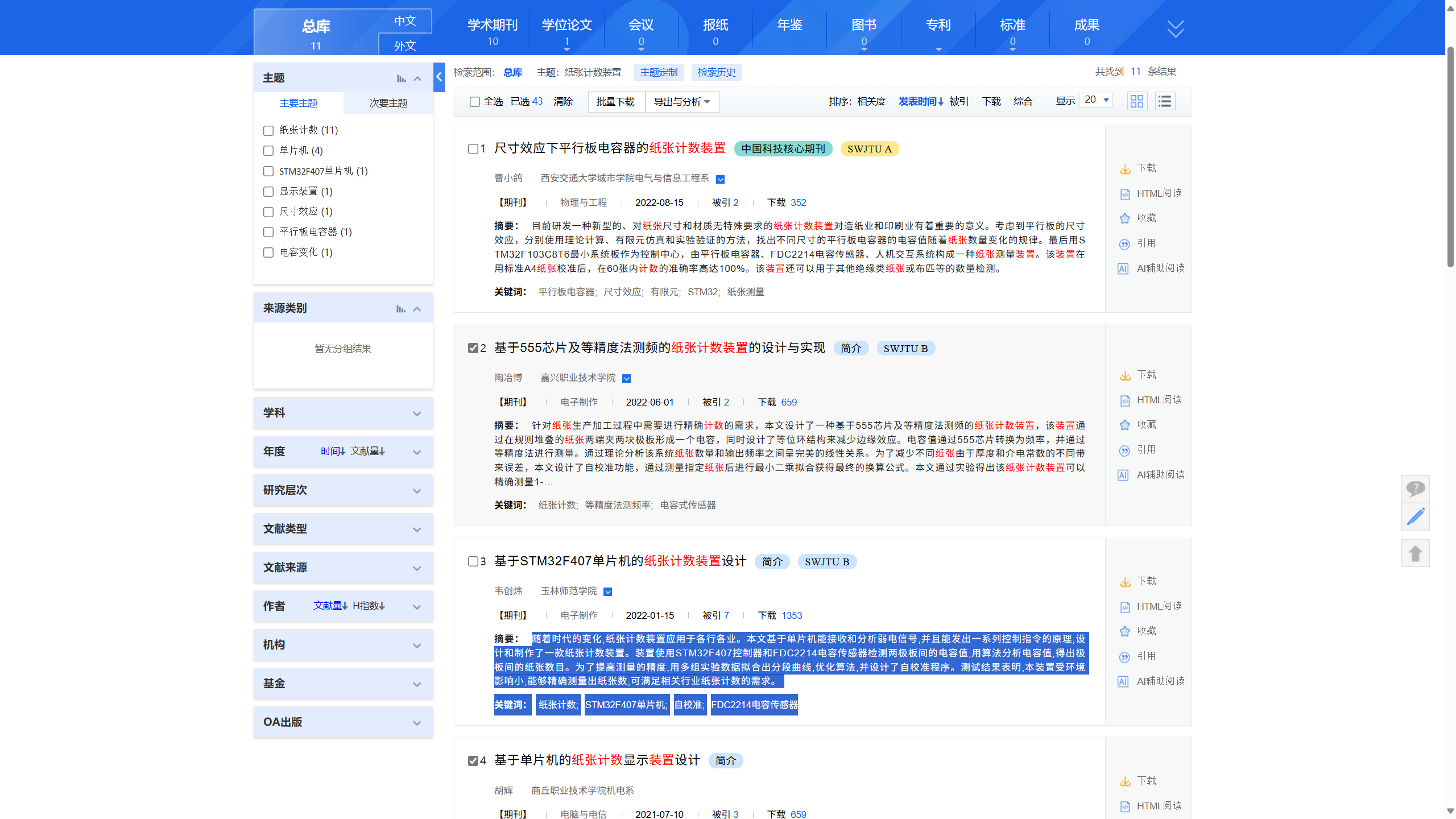Switch to list view layout icon

click(x=1165, y=101)
